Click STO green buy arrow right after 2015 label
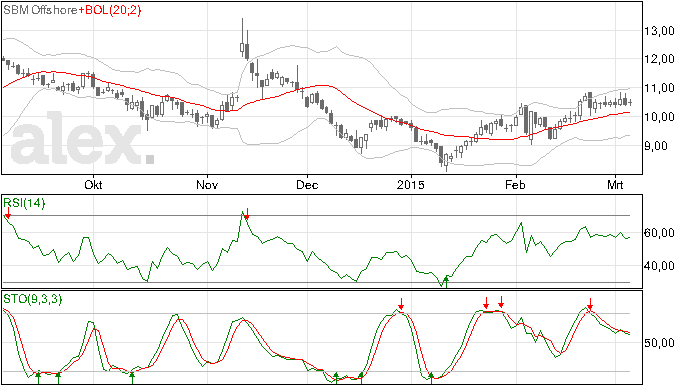Viewport: 690px width, 387px height. (431, 378)
